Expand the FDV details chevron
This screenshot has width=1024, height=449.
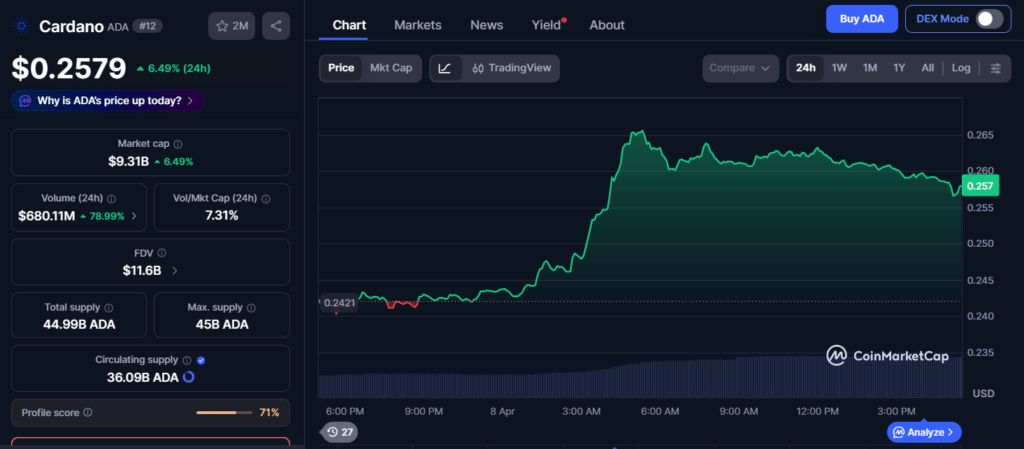pyautogui.click(x=176, y=270)
